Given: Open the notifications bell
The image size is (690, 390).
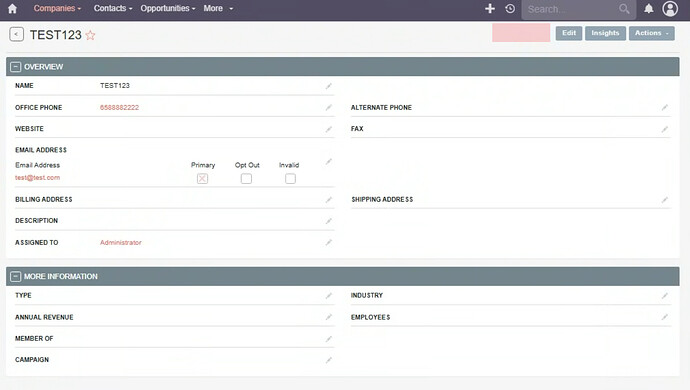Looking at the screenshot, I should click(x=649, y=8).
